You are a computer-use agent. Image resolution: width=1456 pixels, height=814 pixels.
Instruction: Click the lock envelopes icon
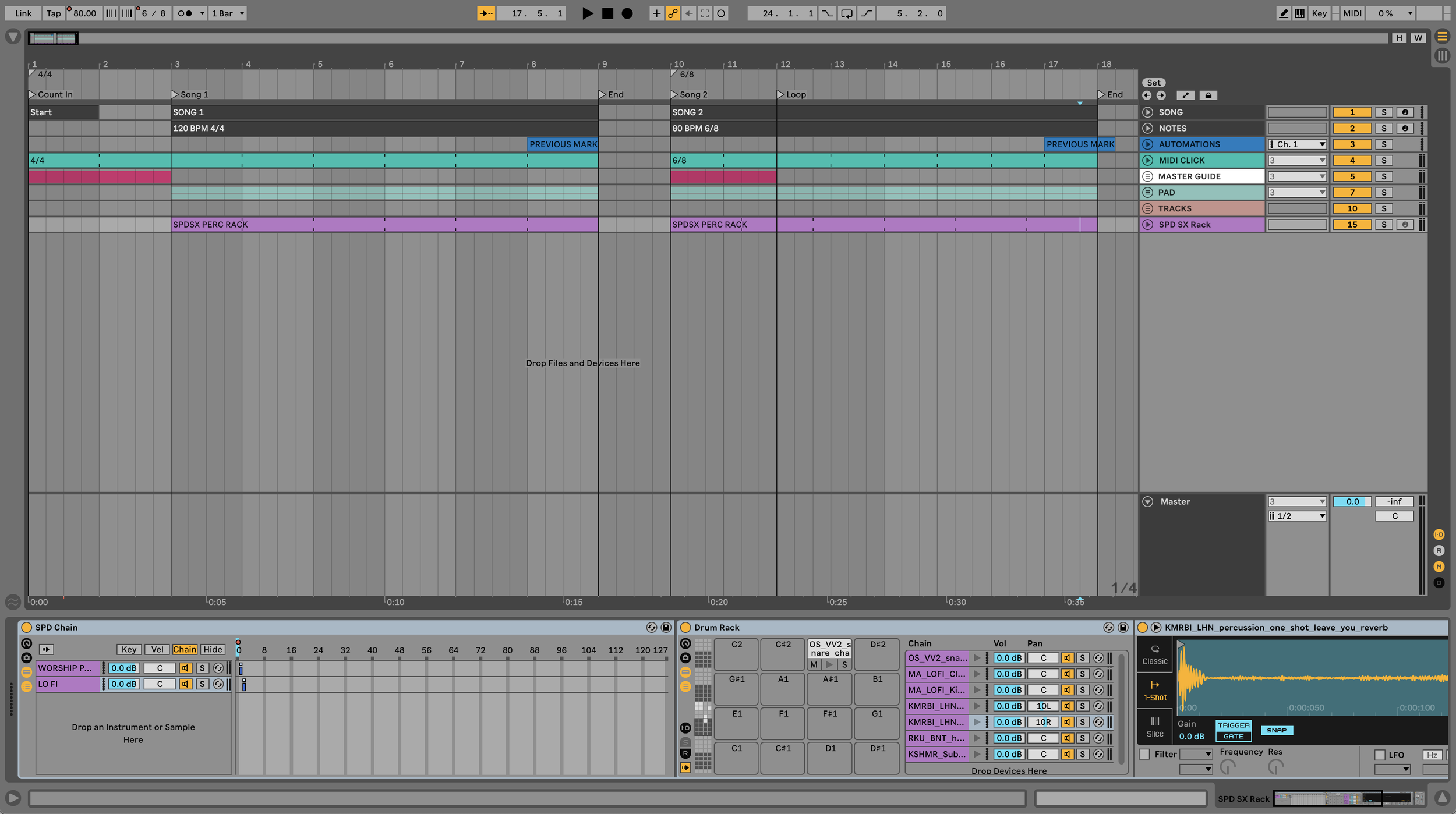click(x=1208, y=95)
